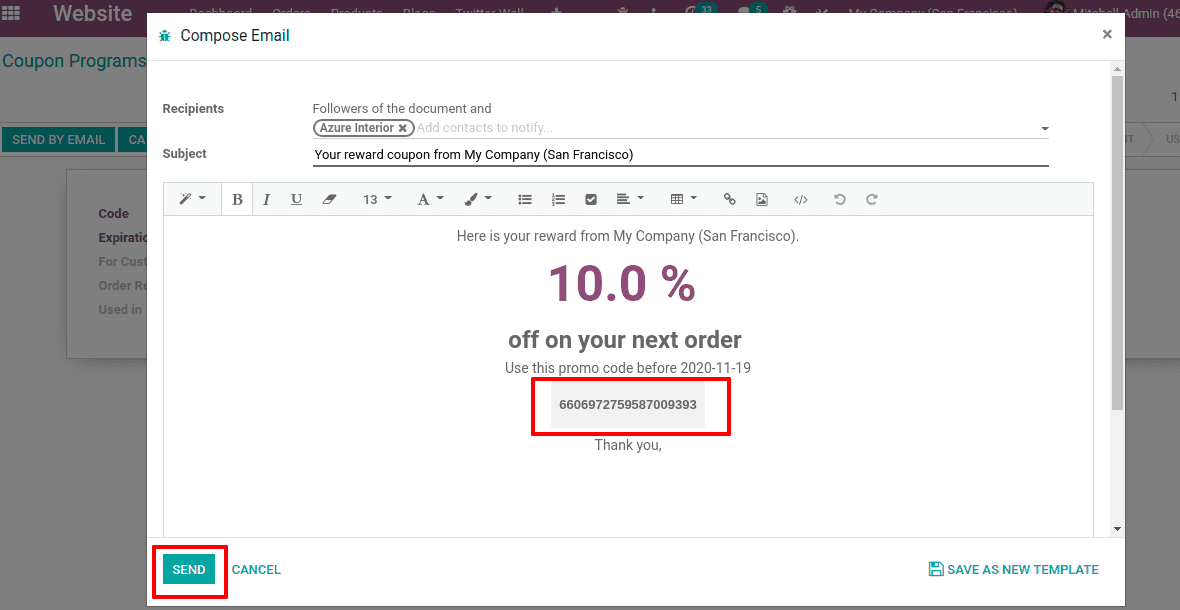Insert an unordered bullet list
Image resolution: width=1180 pixels, height=610 pixels.
(x=525, y=199)
